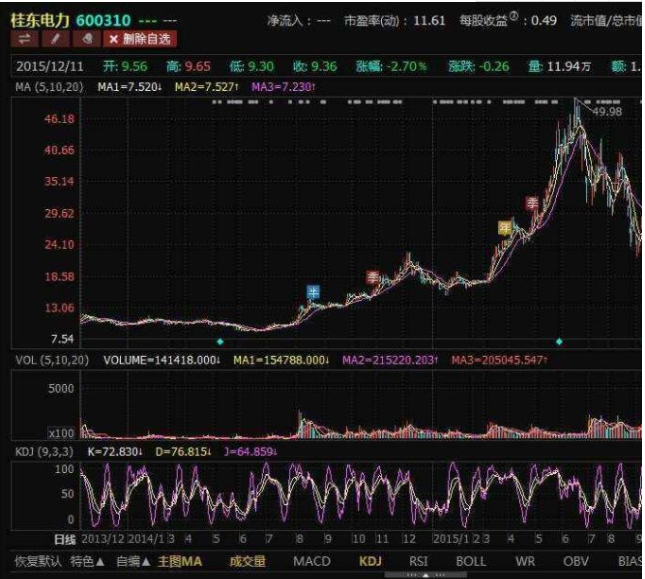
Task: Switch to the OBV indicator
Action: click(x=575, y=561)
